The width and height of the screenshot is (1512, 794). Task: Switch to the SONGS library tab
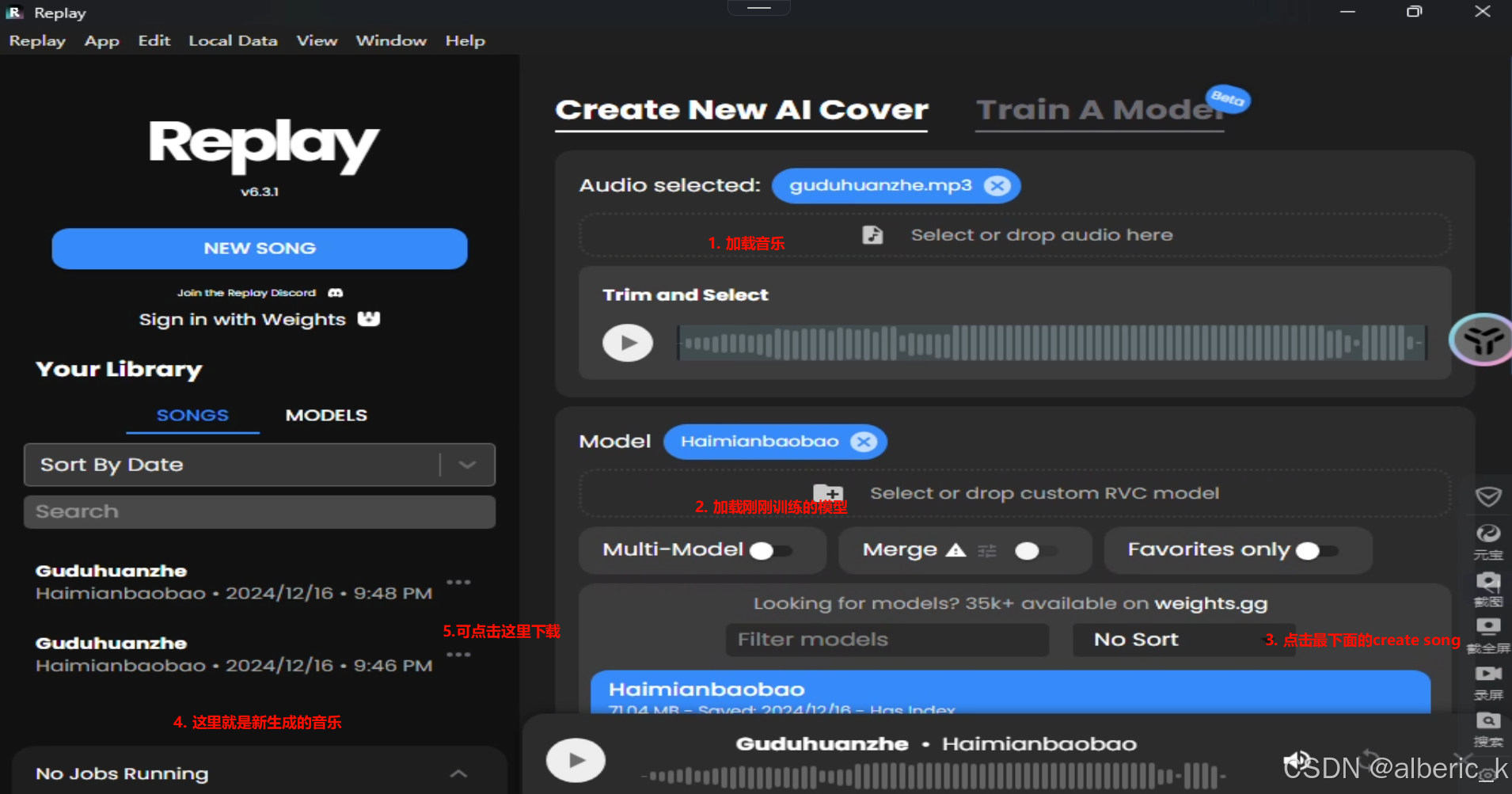[x=192, y=416]
